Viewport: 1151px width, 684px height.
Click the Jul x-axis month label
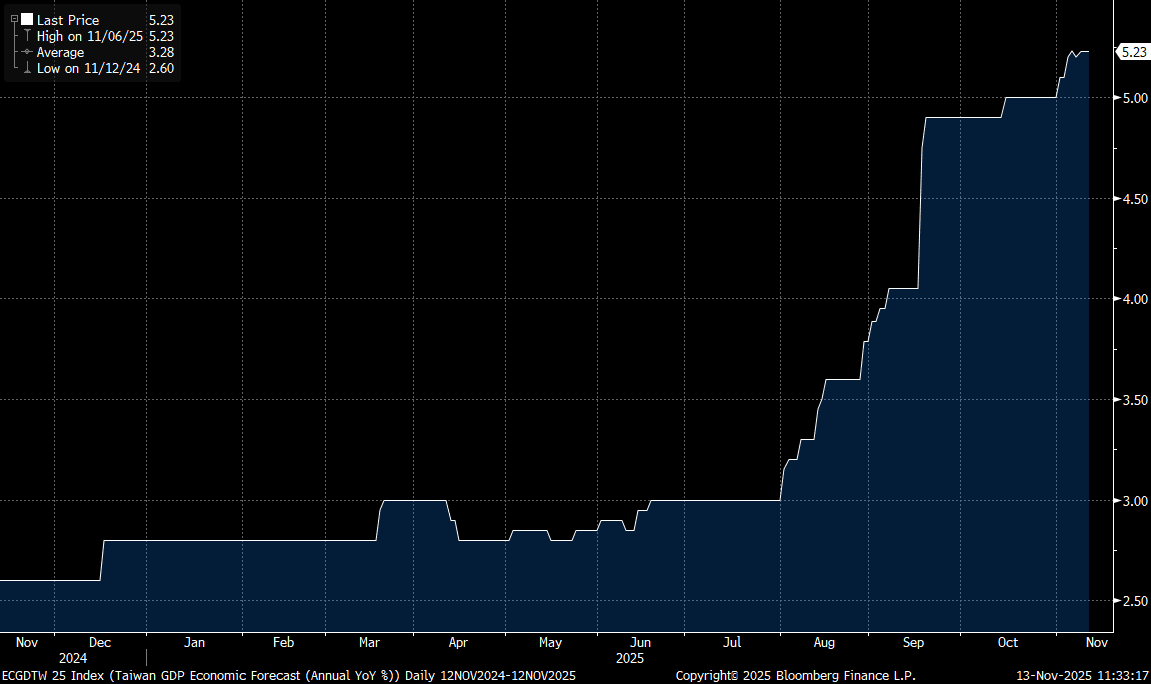[732, 642]
